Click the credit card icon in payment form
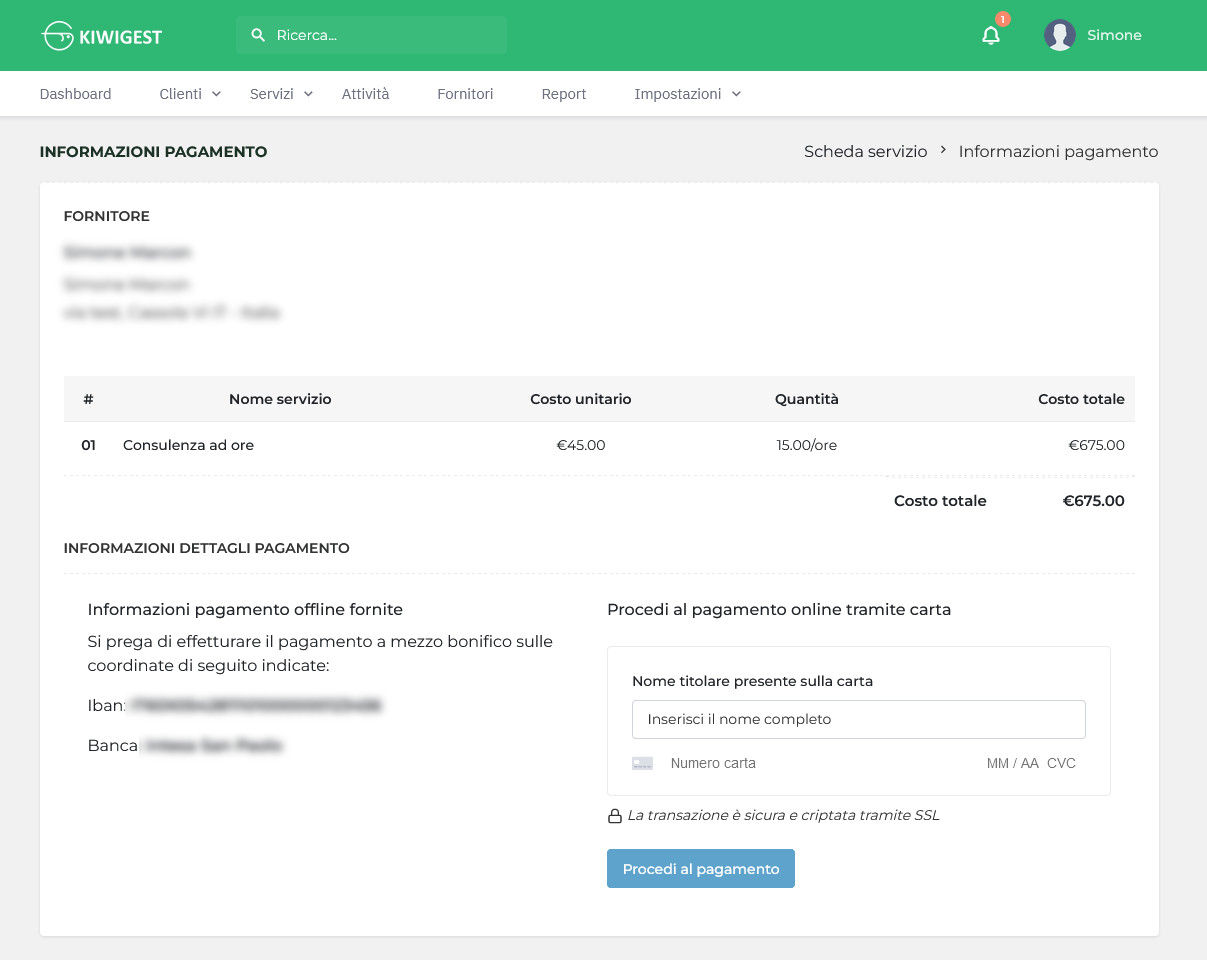1207x963 pixels. 642,763
